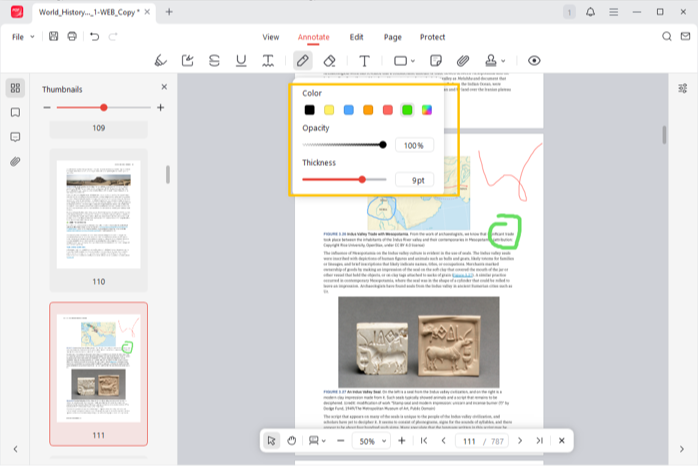
Task: Activate the Hand pan tool
Action: pyautogui.click(x=292, y=441)
